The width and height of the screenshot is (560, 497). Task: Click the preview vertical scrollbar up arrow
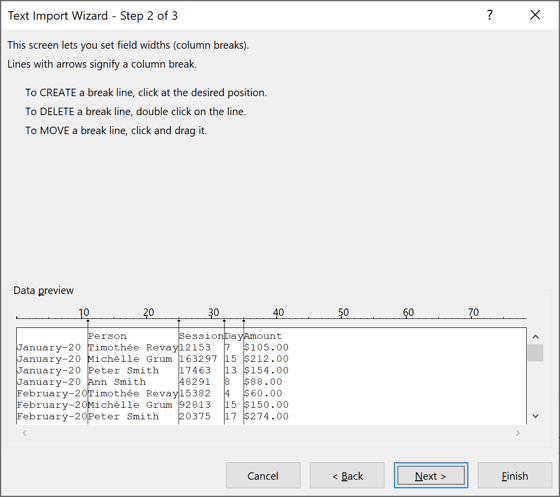(x=535, y=337)
